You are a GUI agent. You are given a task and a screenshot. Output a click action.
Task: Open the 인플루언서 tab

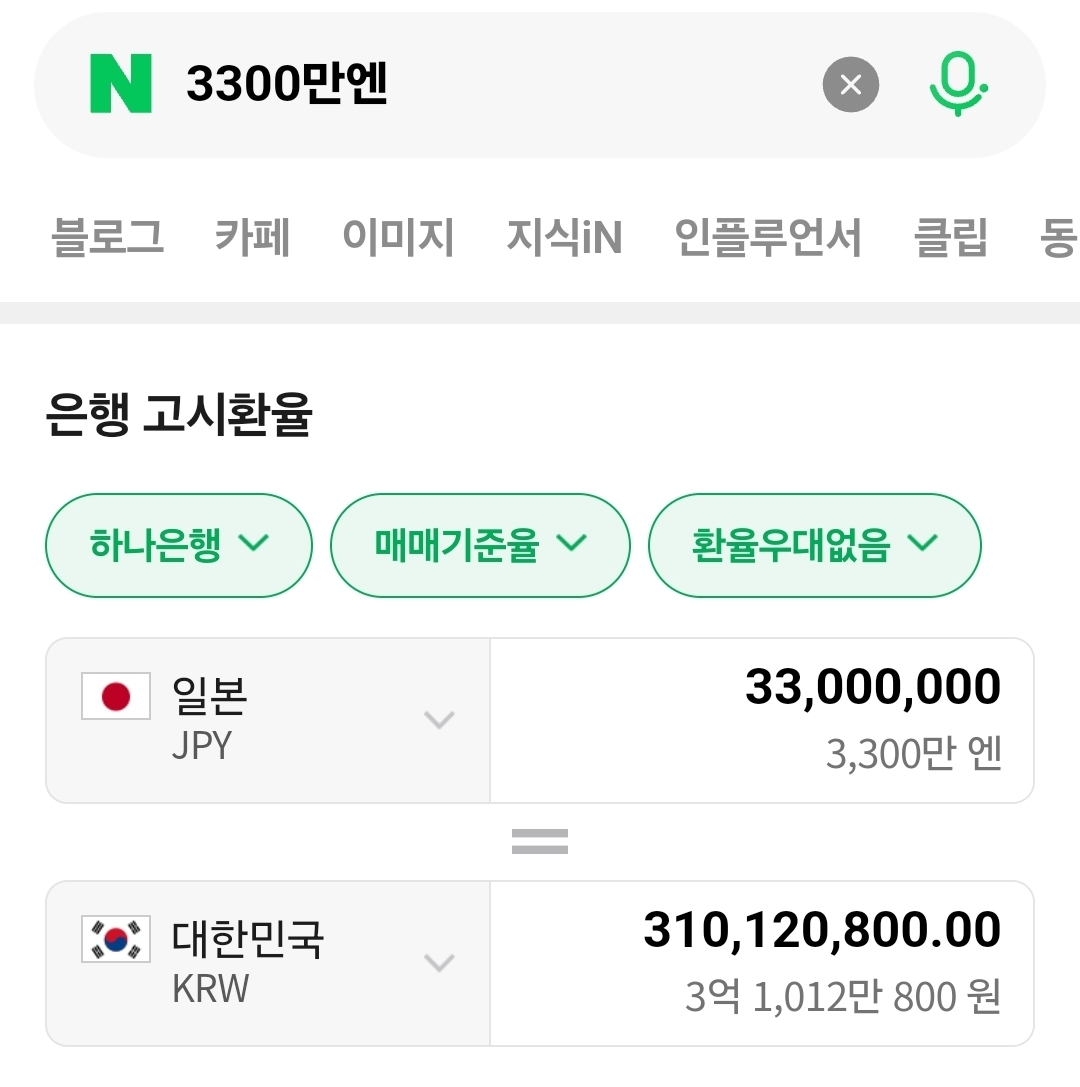768,238
